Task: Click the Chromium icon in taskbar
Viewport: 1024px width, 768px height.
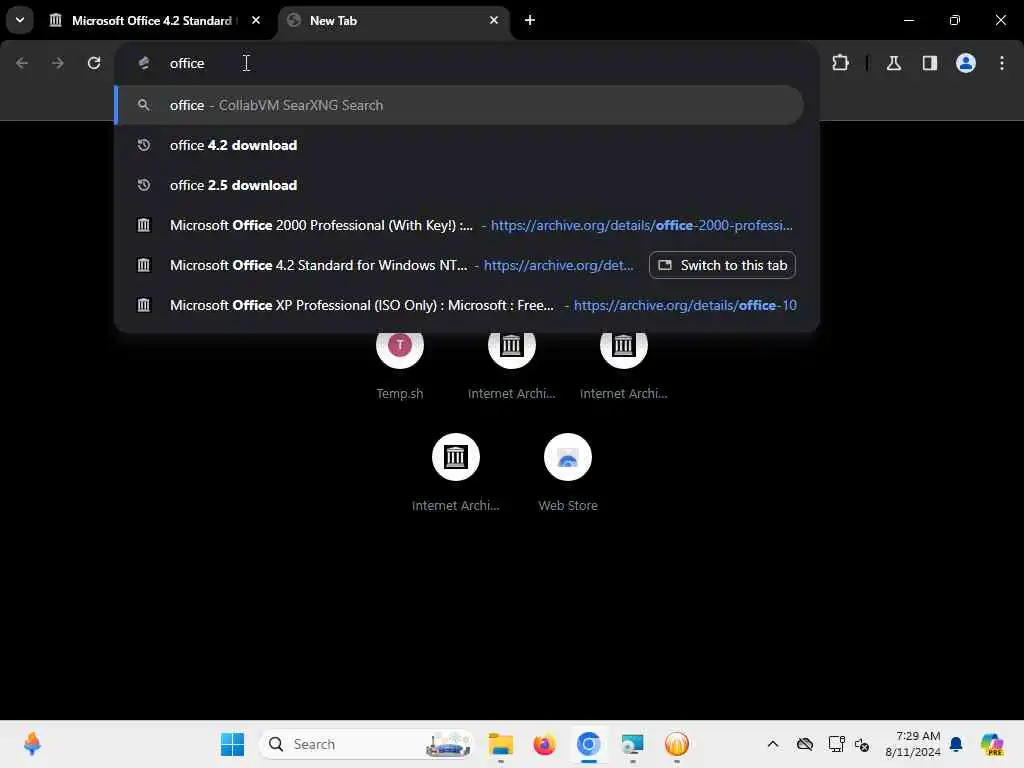Action: point(588,744)
